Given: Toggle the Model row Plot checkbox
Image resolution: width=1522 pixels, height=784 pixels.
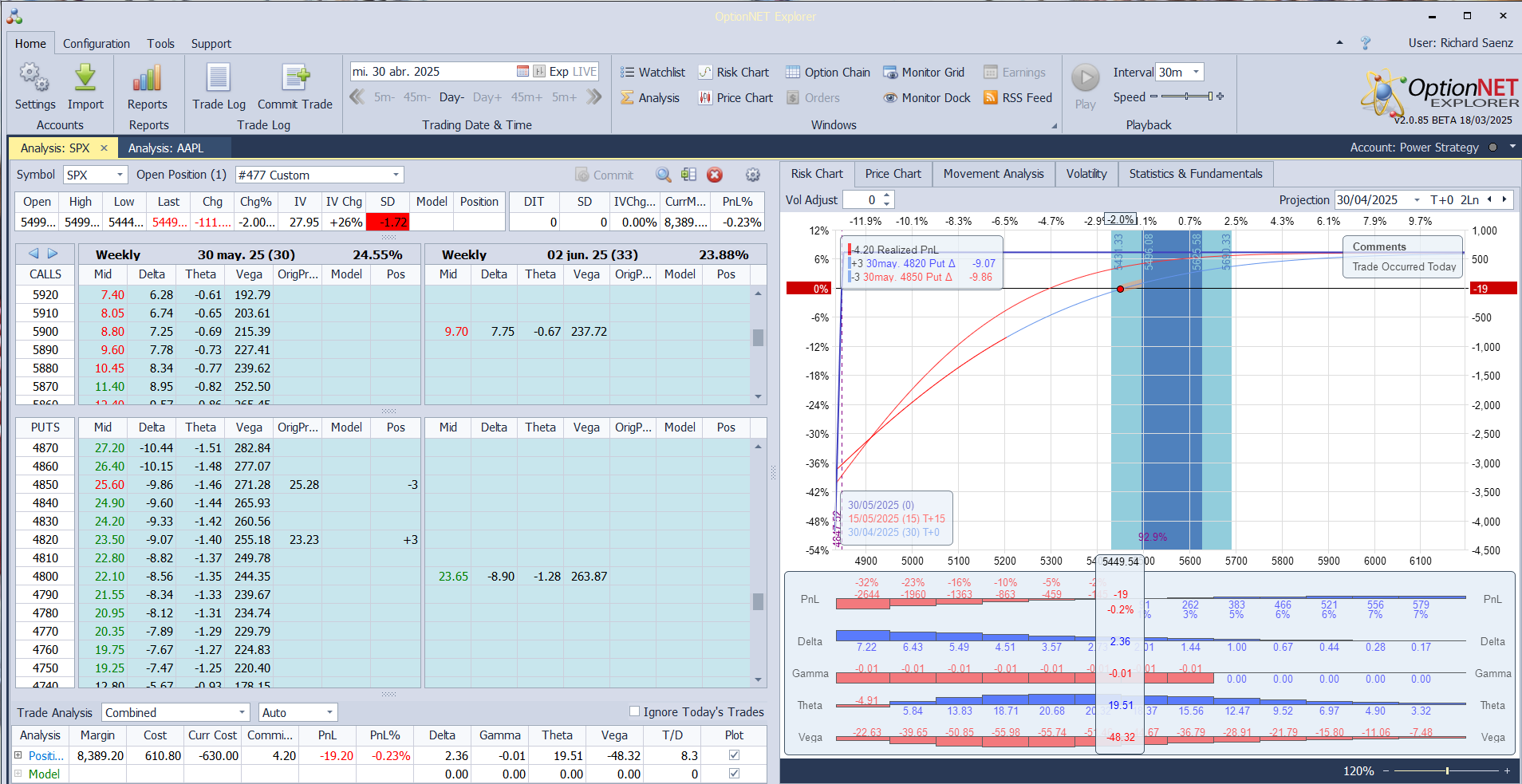Looking at the screenshot, I should pyautogui.click(x=735, y=774).
